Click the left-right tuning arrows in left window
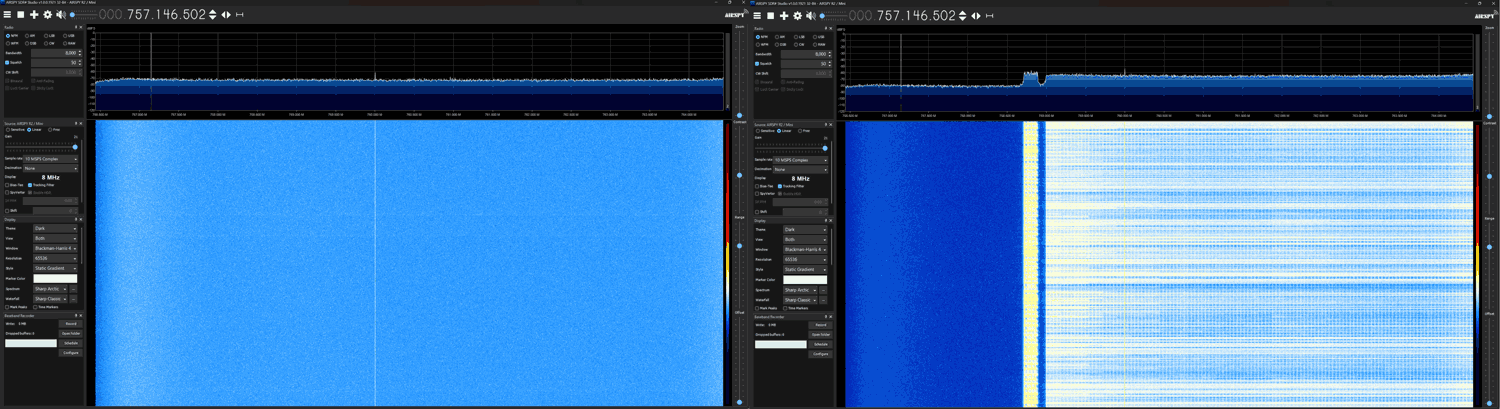Screen dimensions: 1500x409 (x=226, y=15)
